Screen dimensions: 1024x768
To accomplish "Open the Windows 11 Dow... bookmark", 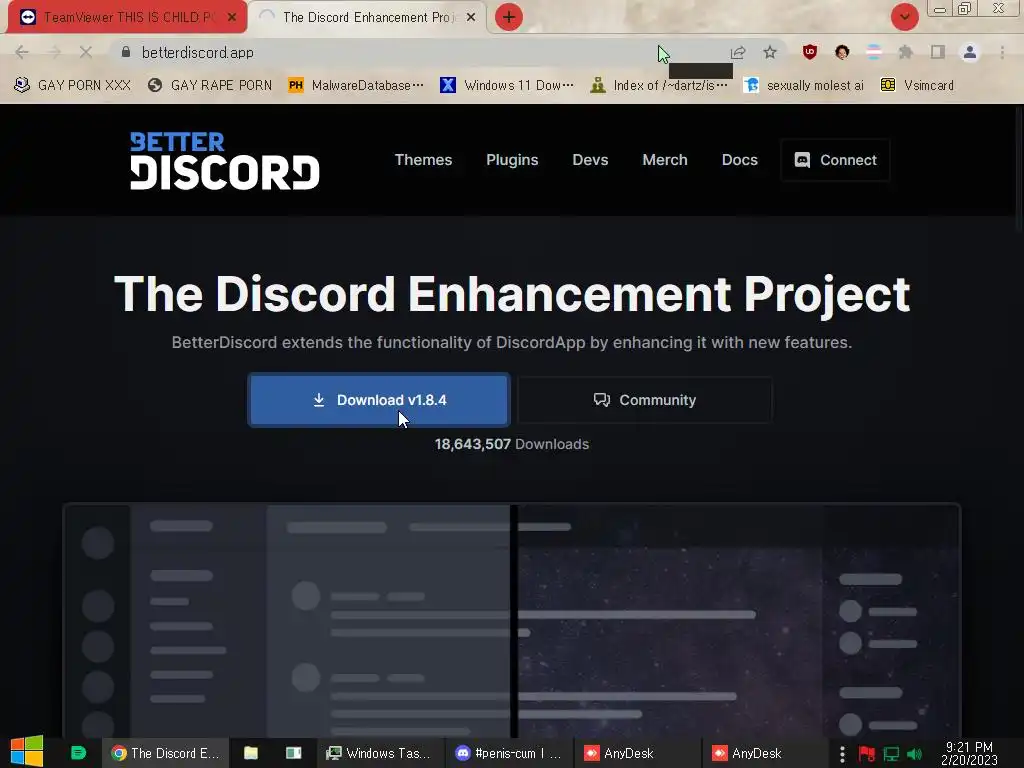I will point(507,86).
